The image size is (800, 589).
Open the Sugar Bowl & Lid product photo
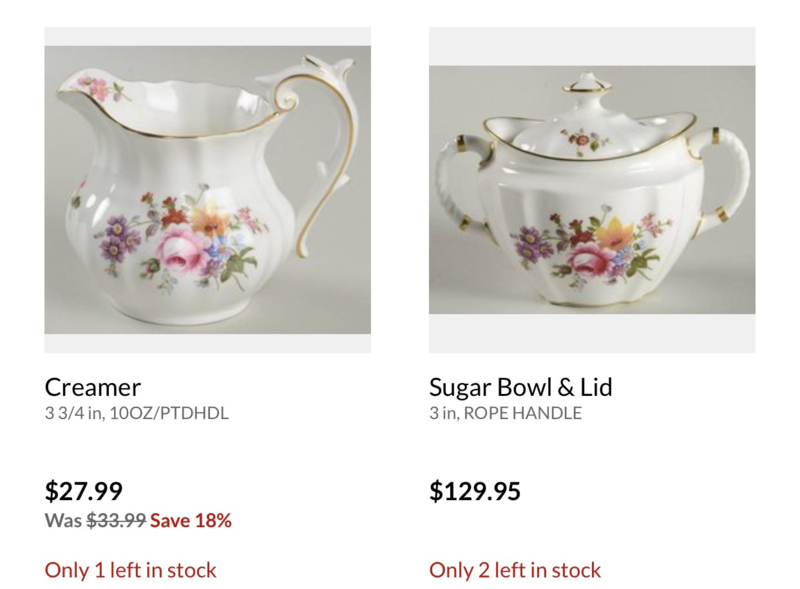592,190
